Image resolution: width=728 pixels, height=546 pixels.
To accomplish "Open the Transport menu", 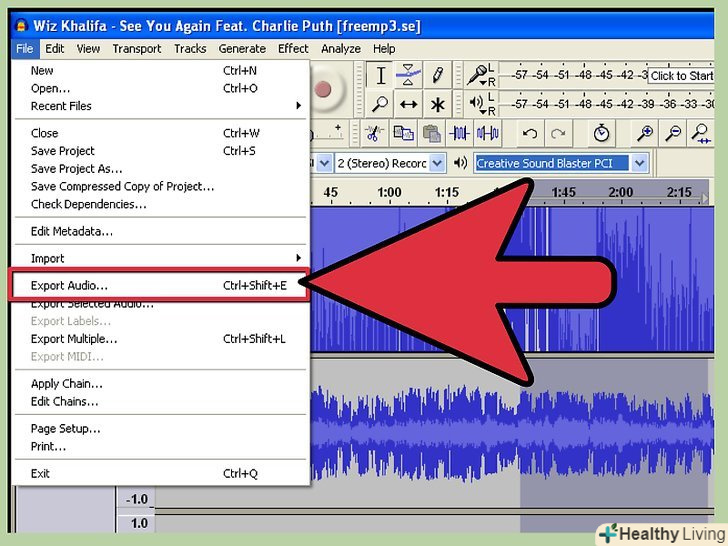I will pos(137,49).
